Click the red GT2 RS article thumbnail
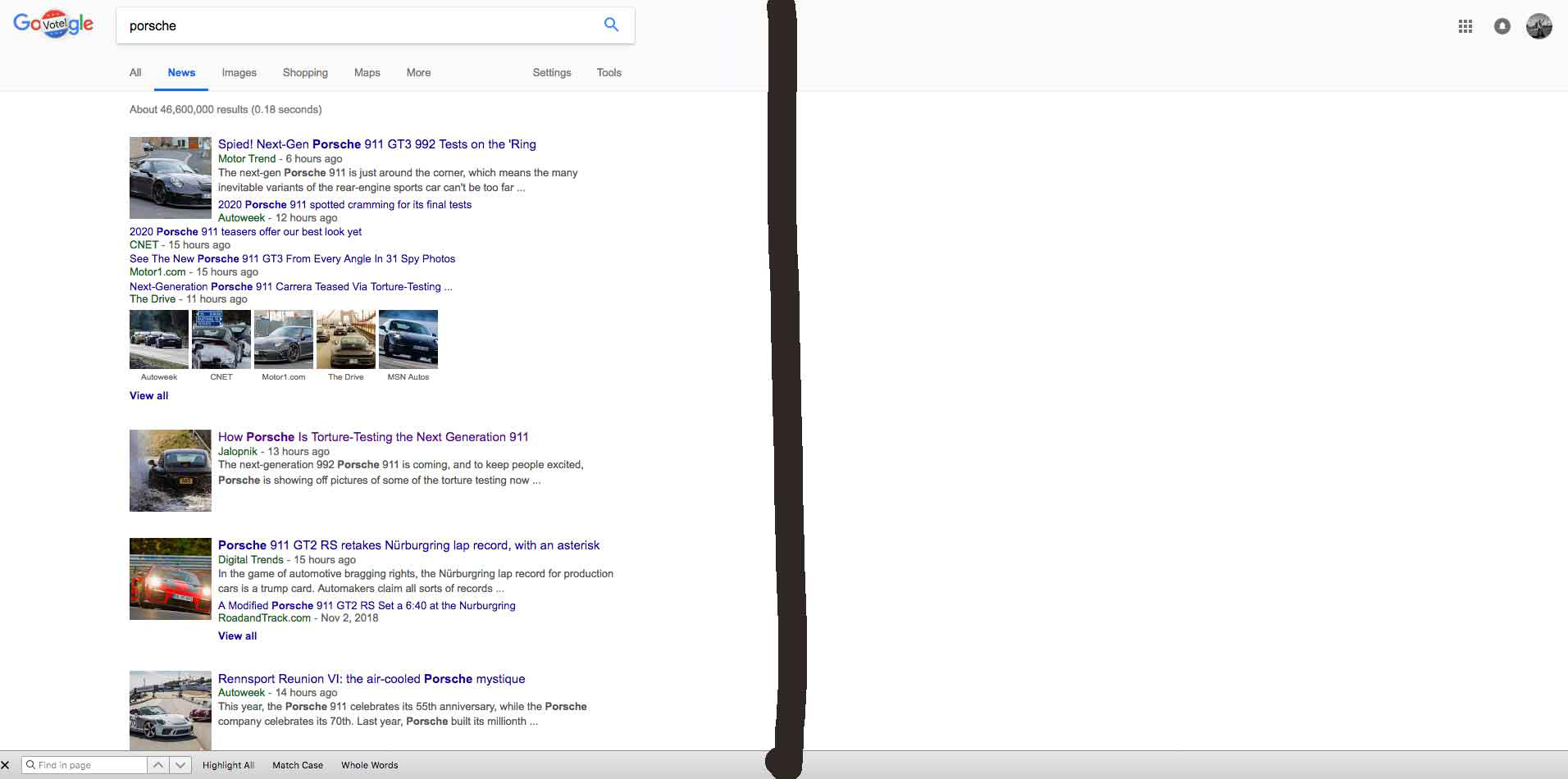 click(171, 579)
